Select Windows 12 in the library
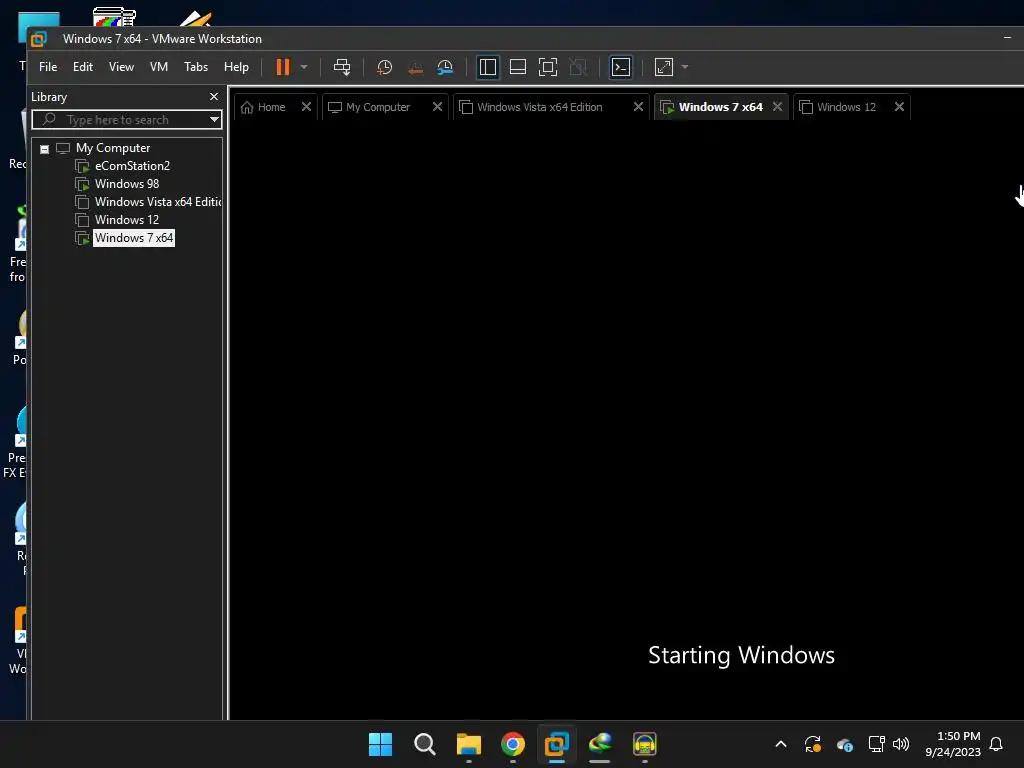The width and height of the screenshot is (1024, 768). coord(127,220)
